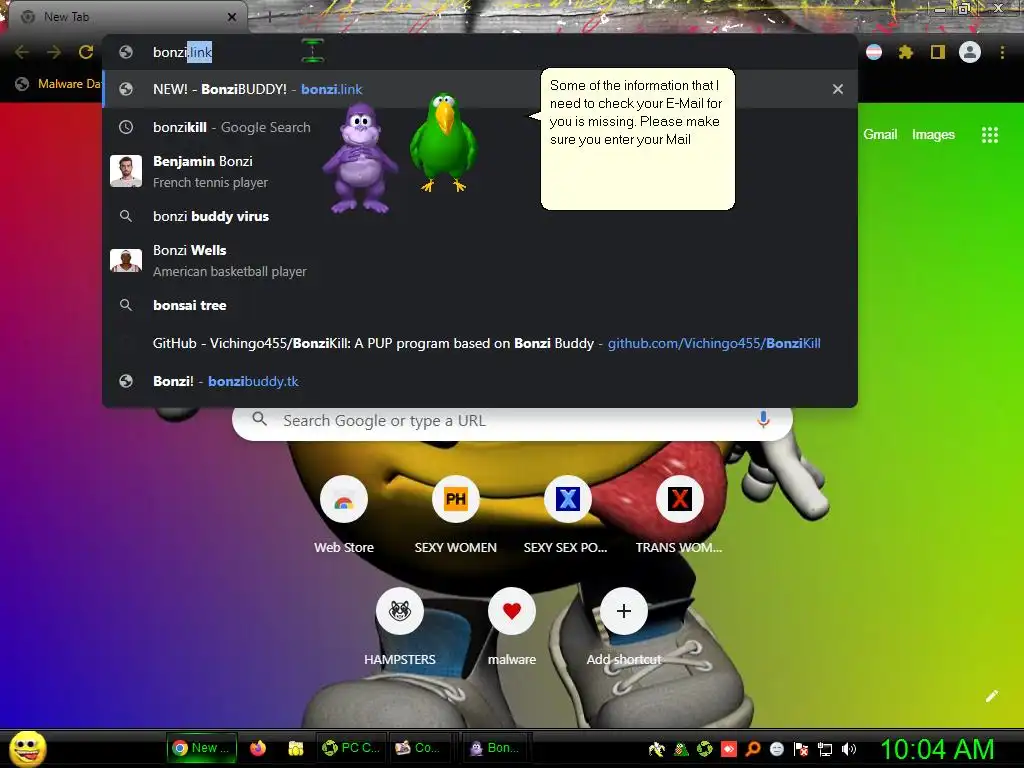Screen dimensions: 1024x768
Task: Click the E-Mail missing speech balloon
Action: point(637,139)
